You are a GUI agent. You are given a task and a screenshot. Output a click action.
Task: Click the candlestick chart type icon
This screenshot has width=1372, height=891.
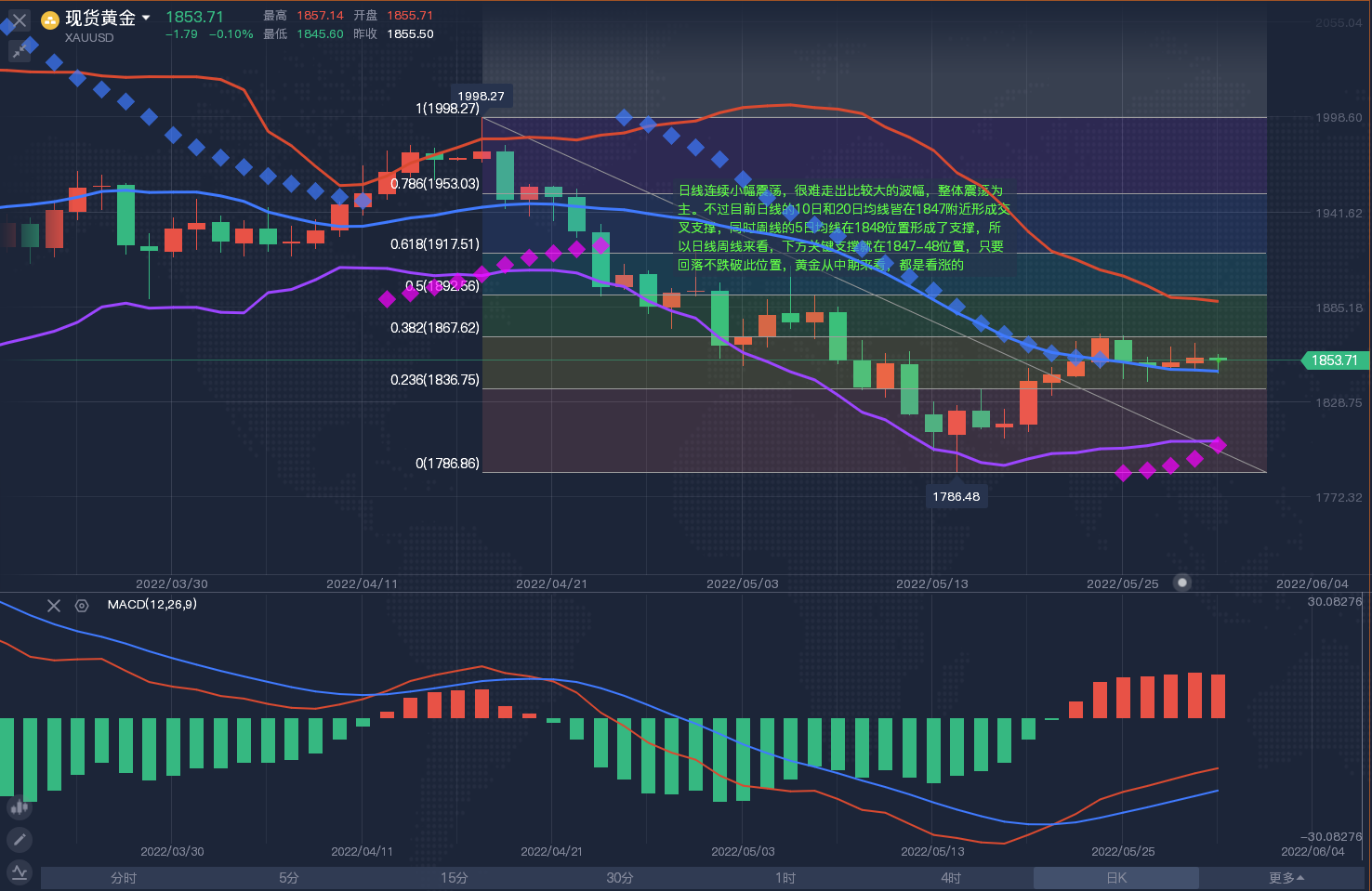pyautogui.click(x=19, y=807)
